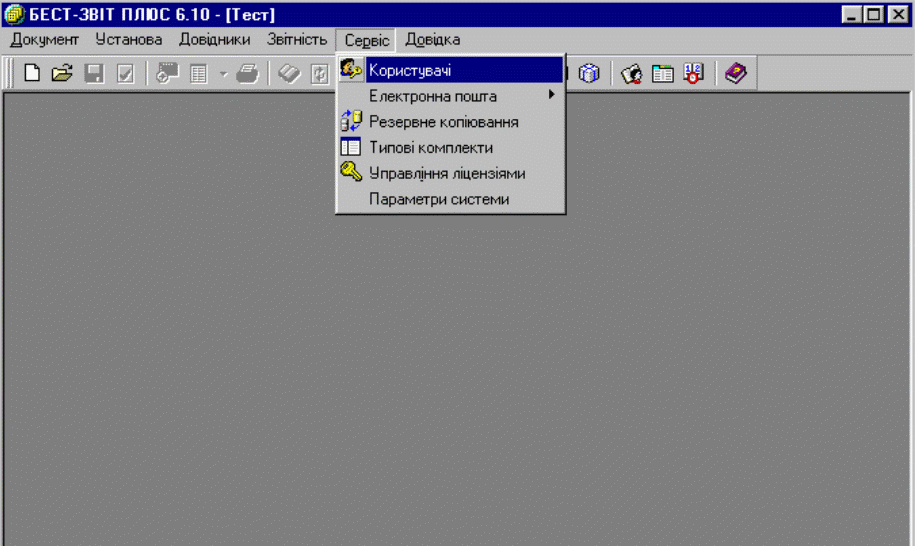Screen dimensions: 915x546
Task: Click the Open folder toolbar icon
Action: pyautogui.click(x=62, y=74)
